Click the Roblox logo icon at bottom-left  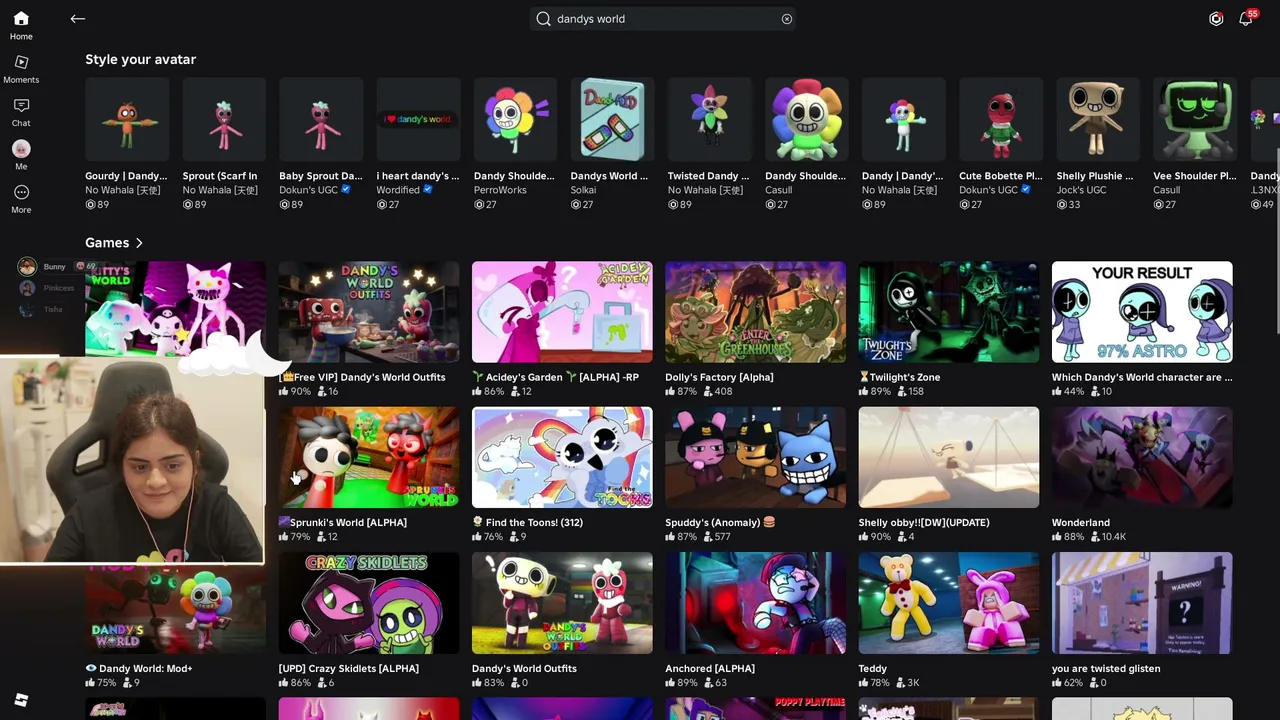(x=21, y=700)
